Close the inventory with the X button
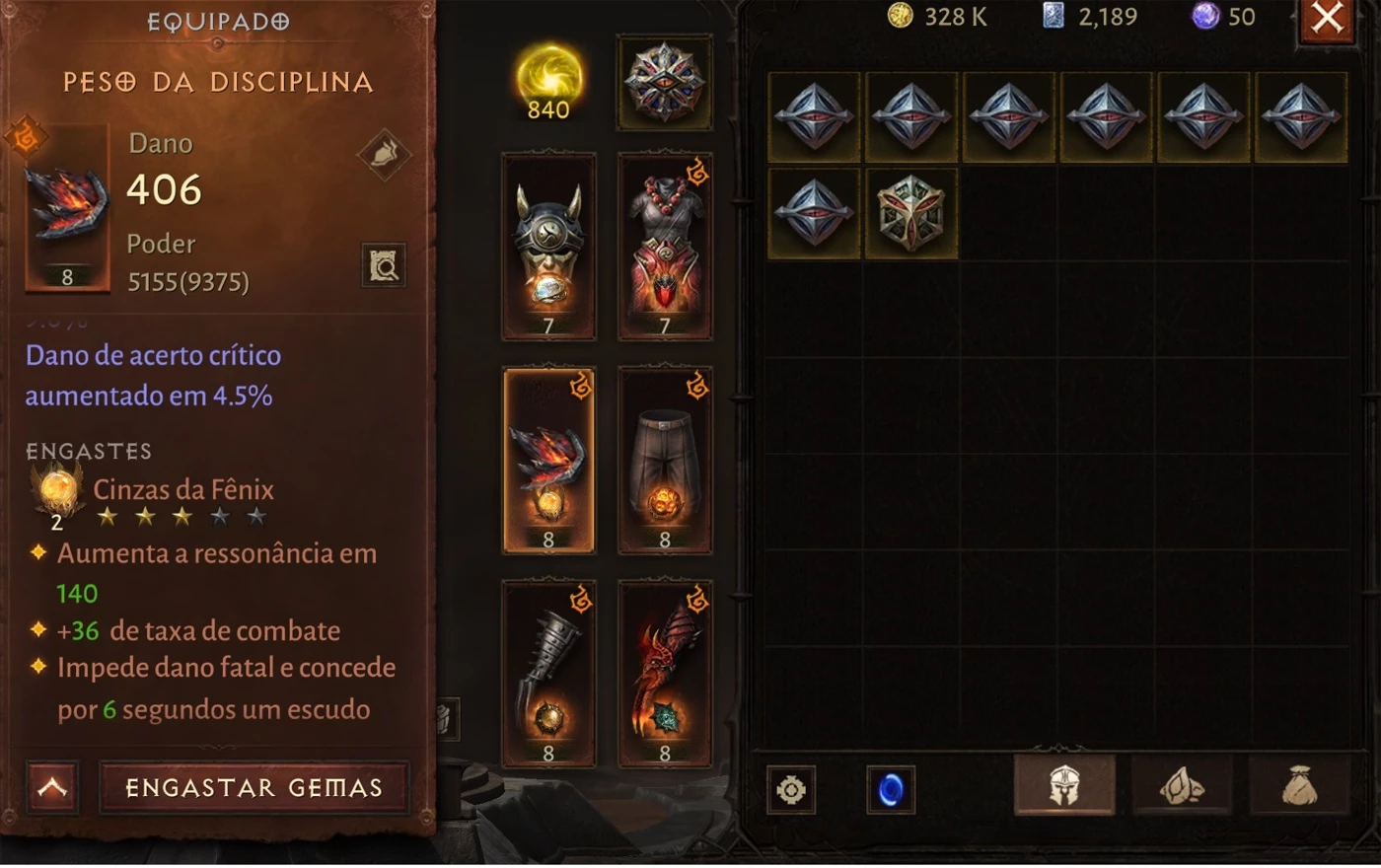Image resolution: width=1381 pixels, height=868 pixels. (1328, 18)
